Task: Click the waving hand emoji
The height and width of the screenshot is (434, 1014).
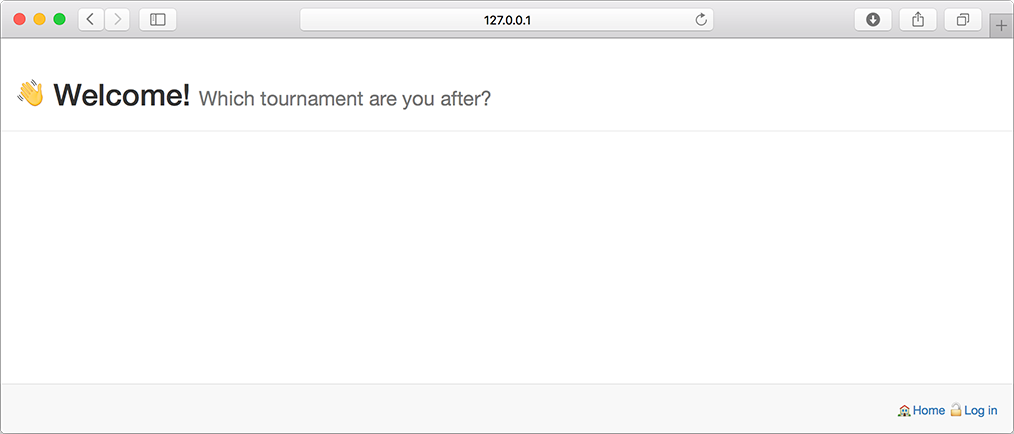Action: tap(30, 94)
